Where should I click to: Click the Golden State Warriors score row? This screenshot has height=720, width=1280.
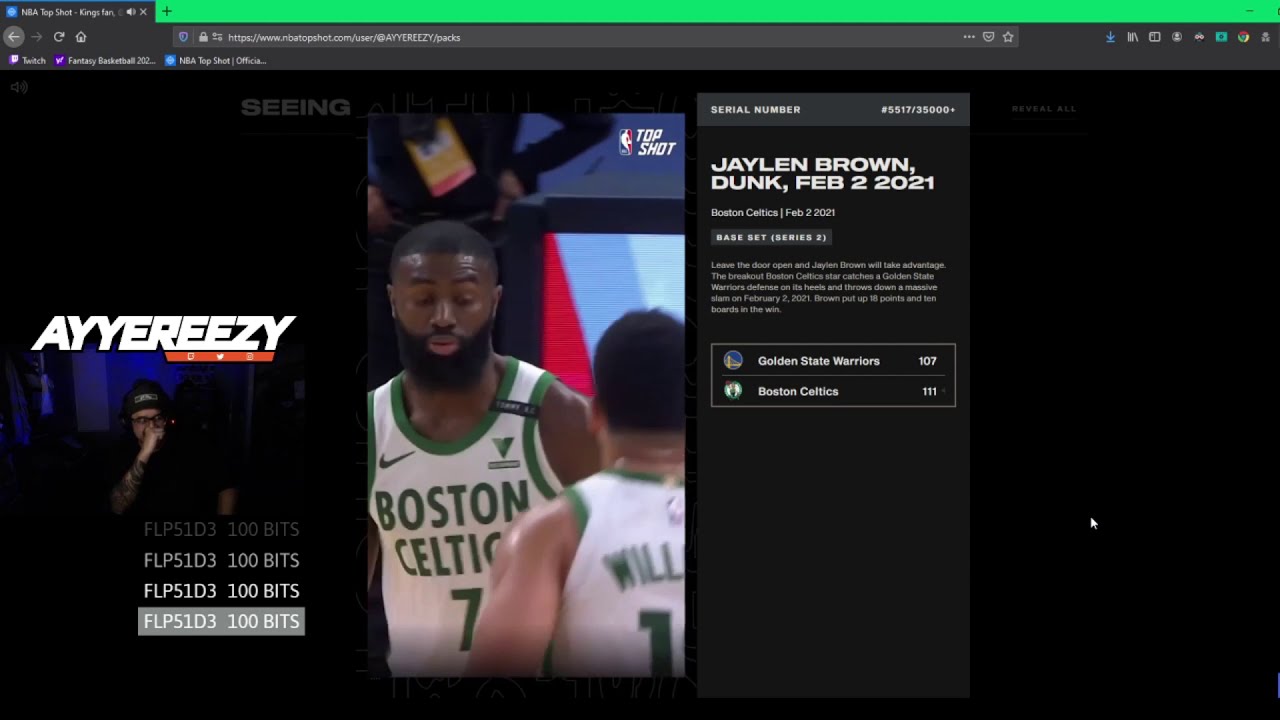(x=833, y=361)
